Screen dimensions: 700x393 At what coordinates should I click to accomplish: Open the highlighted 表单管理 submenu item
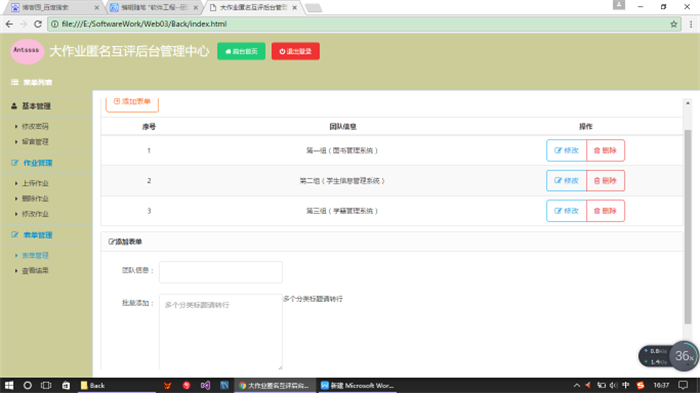[35, 255]
